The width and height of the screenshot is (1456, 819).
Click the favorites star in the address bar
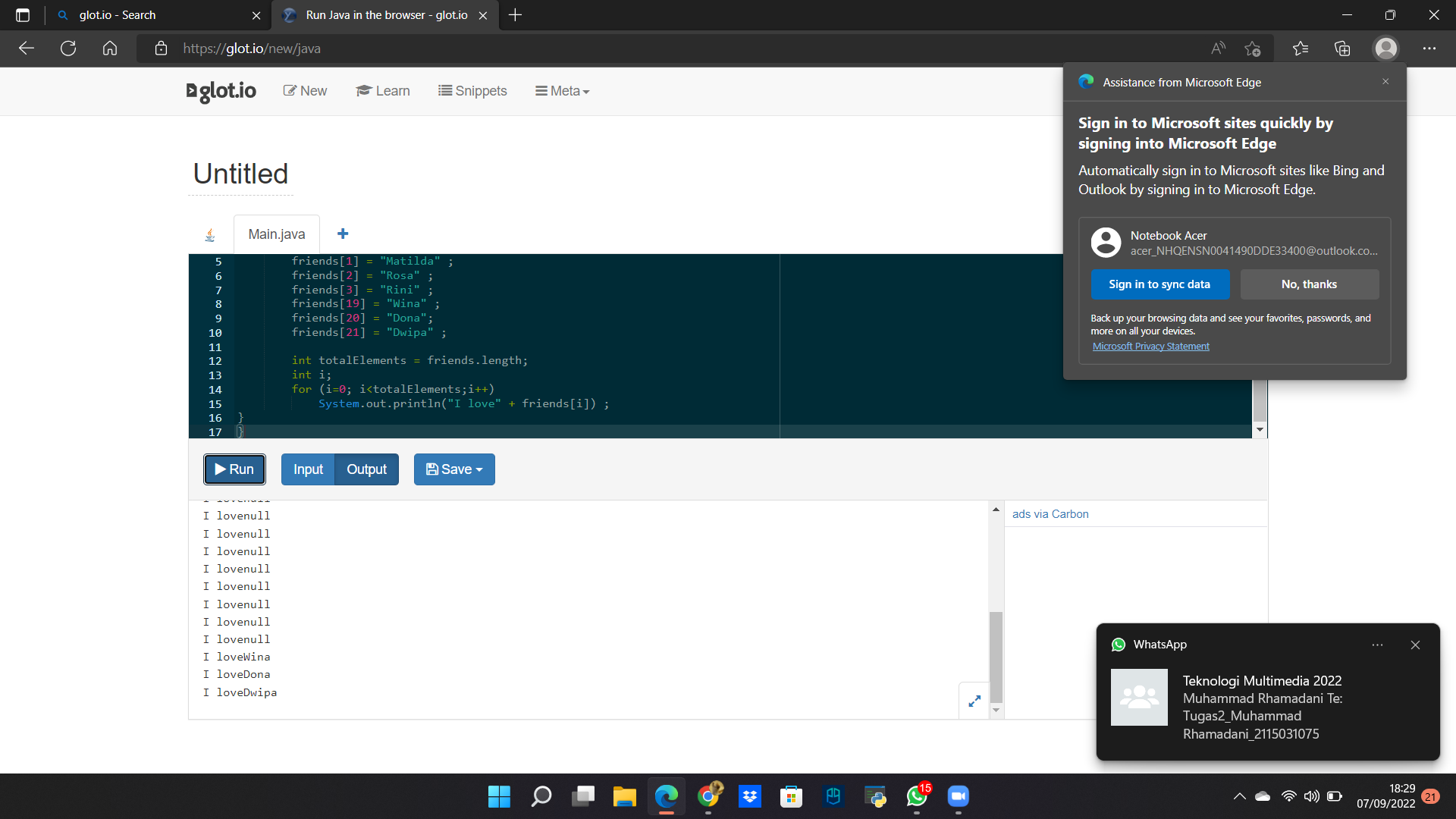coord(1253,48)
